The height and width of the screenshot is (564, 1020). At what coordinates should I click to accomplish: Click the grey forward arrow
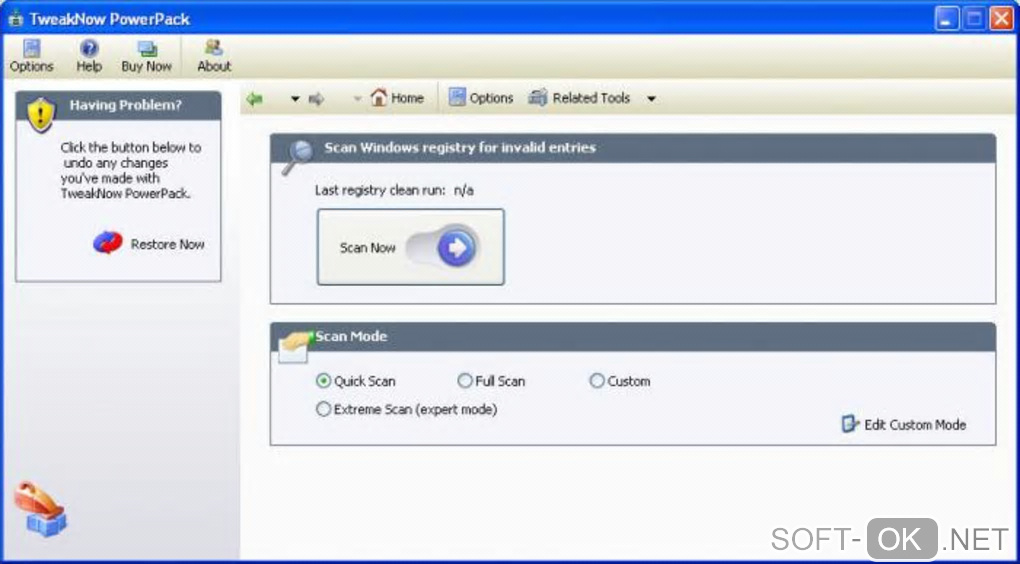316,99
